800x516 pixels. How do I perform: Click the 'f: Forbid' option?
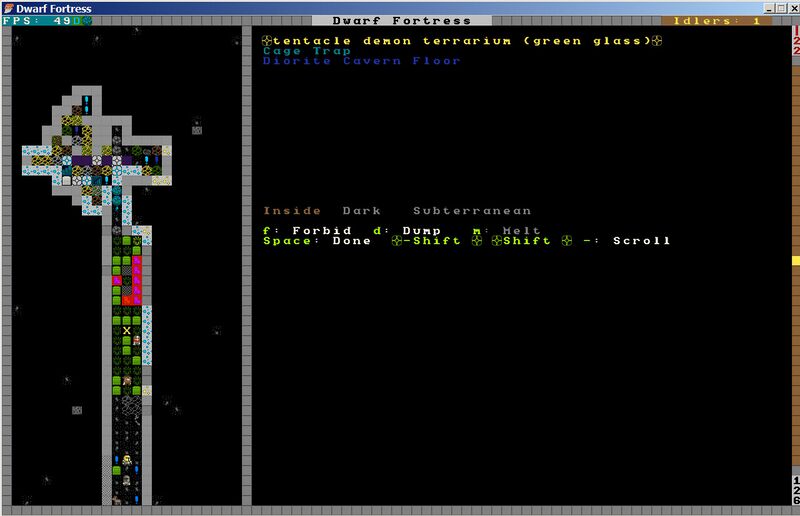(x=307, y=231)
